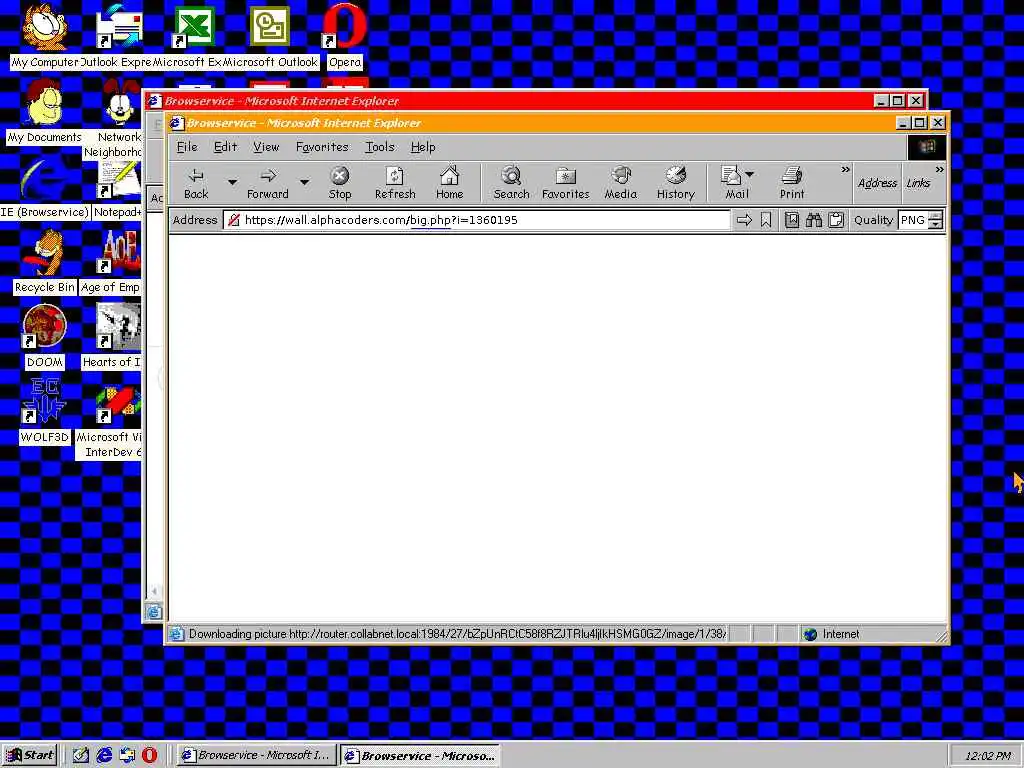This screenshot has width=1024, height=768.
Task: Open the Favorites menu
Action: 322,147
